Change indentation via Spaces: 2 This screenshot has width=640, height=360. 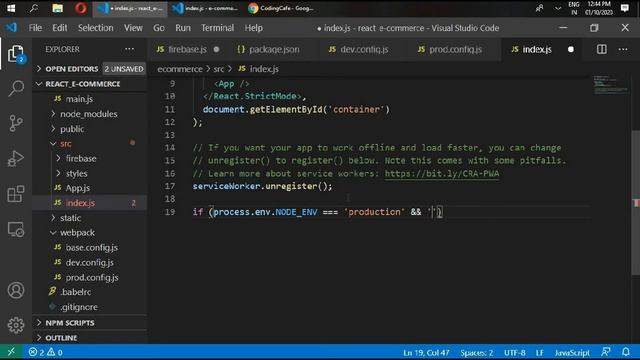477,352
